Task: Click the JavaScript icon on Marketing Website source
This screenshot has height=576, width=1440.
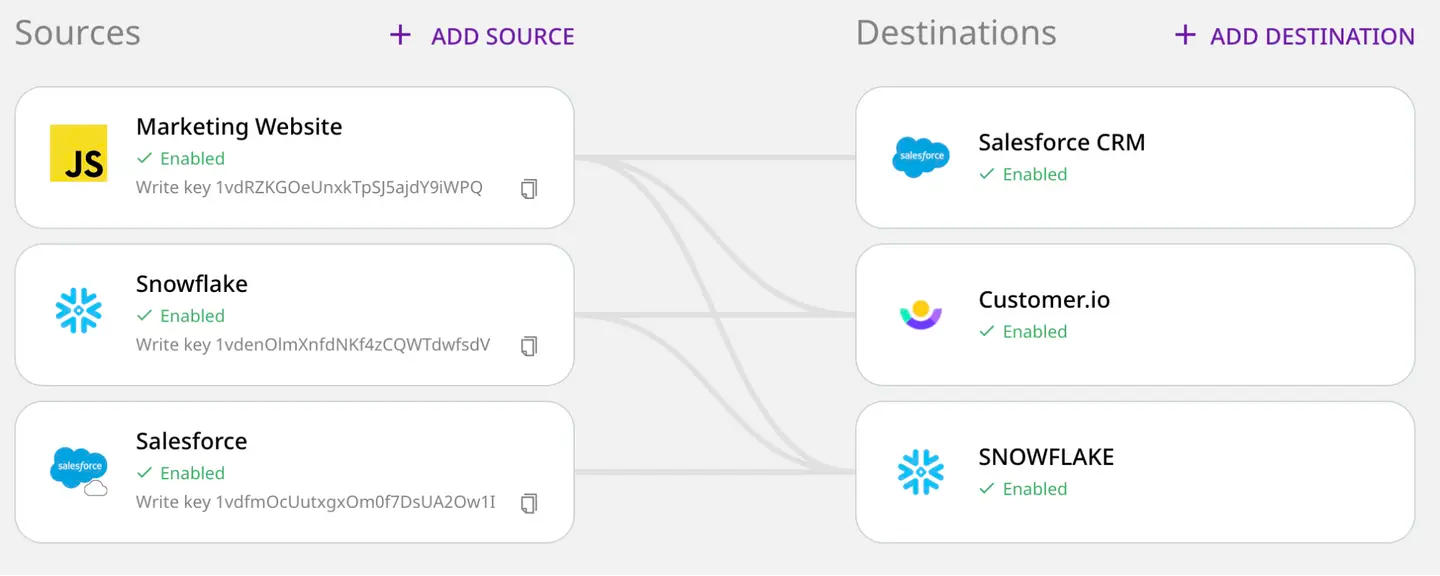Action: tap(78, 155)
